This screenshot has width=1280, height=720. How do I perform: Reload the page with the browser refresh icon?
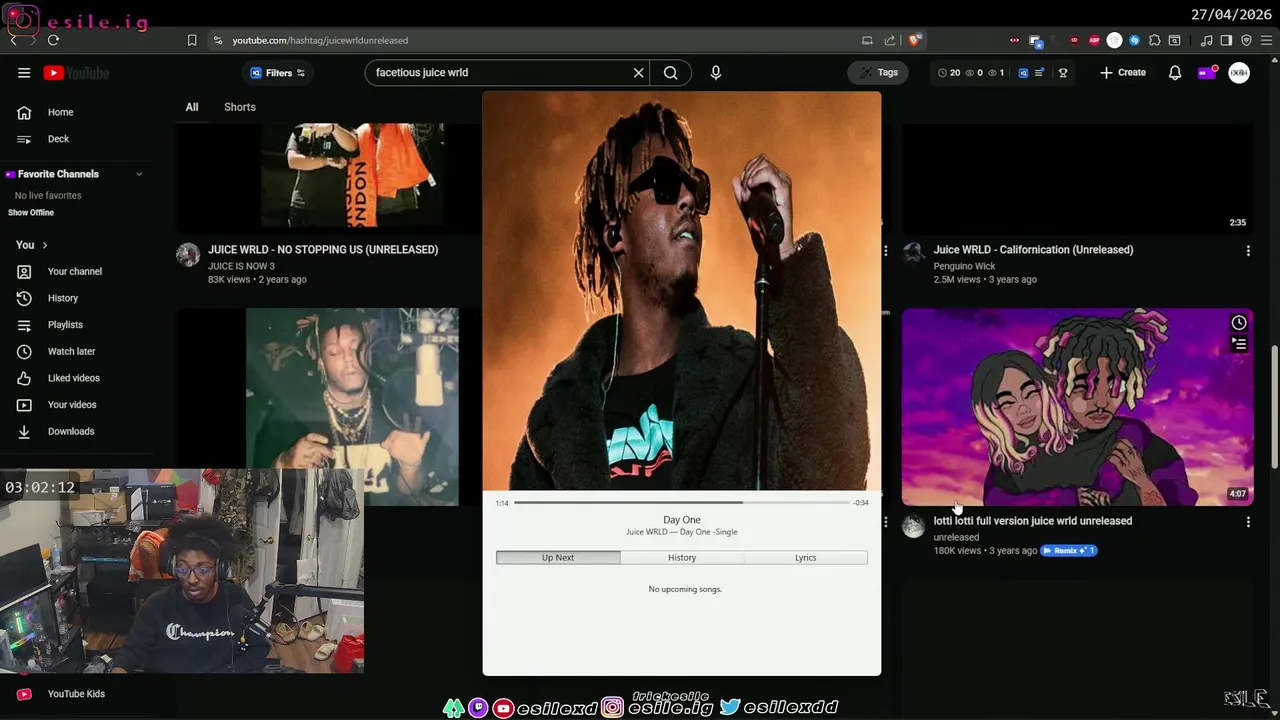point(53,40)
